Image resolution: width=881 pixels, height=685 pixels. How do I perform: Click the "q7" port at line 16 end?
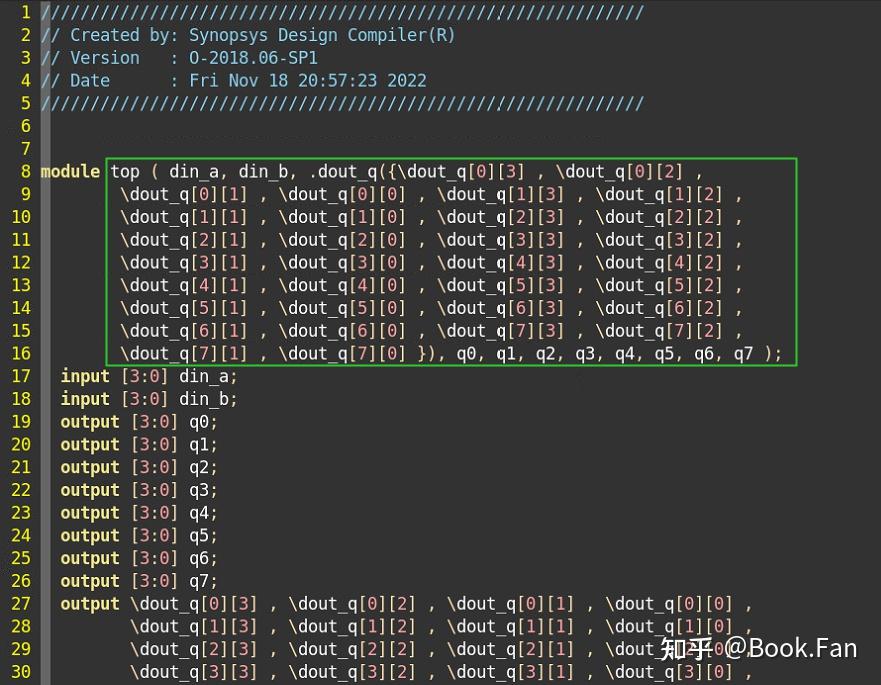pyautogui.click(x=745, y=353)
